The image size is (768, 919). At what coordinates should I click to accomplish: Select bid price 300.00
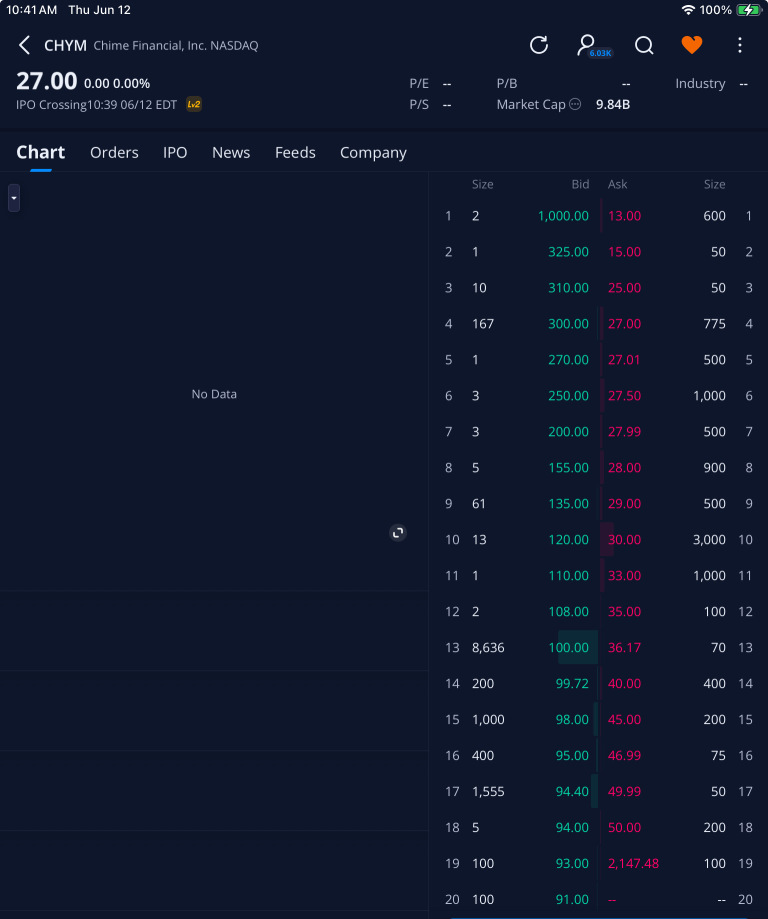[568, 324]
